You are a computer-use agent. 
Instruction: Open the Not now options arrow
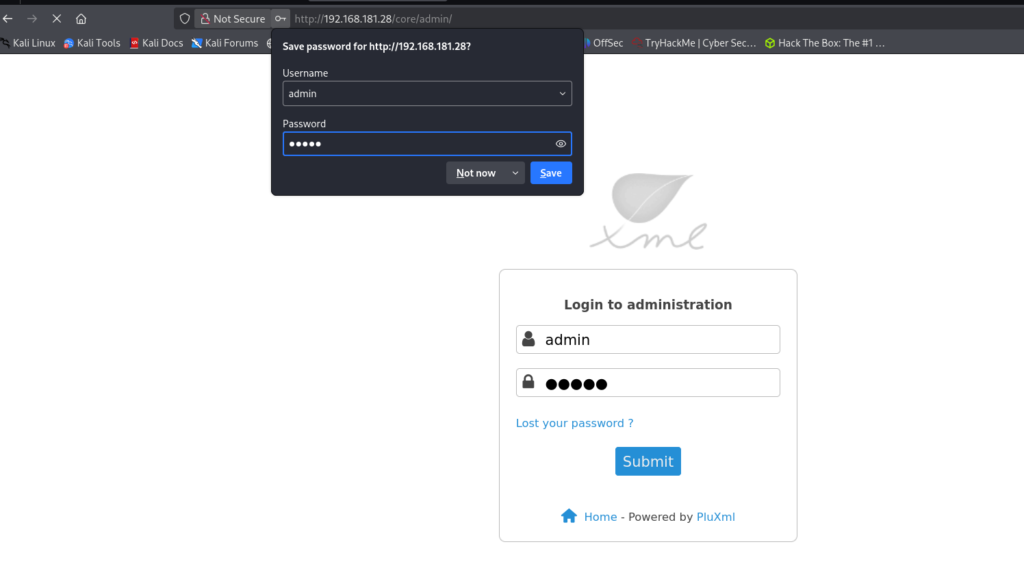click(x=515, y=173)
